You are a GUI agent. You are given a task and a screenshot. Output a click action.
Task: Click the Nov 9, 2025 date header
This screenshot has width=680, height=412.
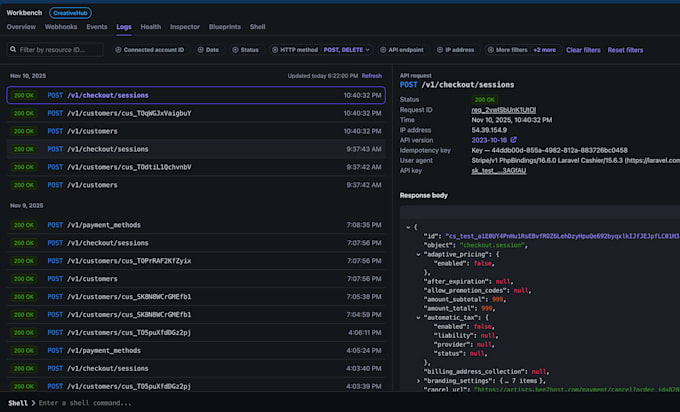[26, 206]
